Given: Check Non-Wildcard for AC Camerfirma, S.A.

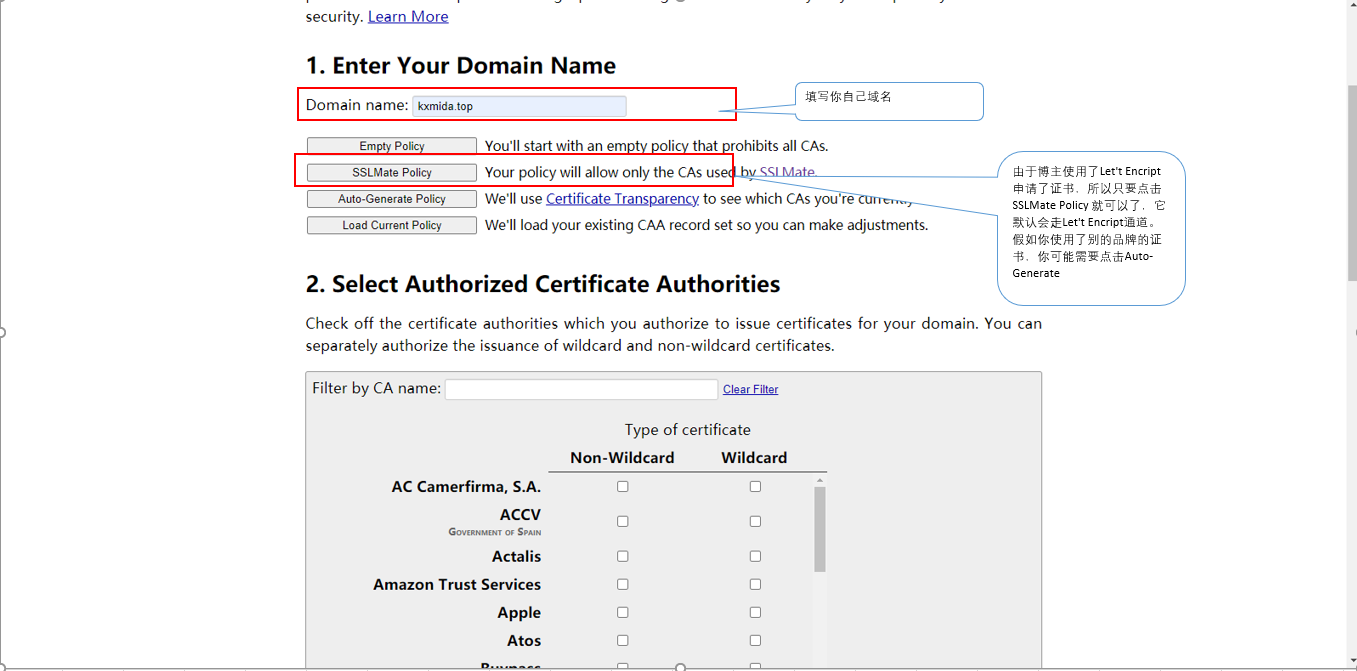Looking at the screenshot, I should (x=623, y=486).
